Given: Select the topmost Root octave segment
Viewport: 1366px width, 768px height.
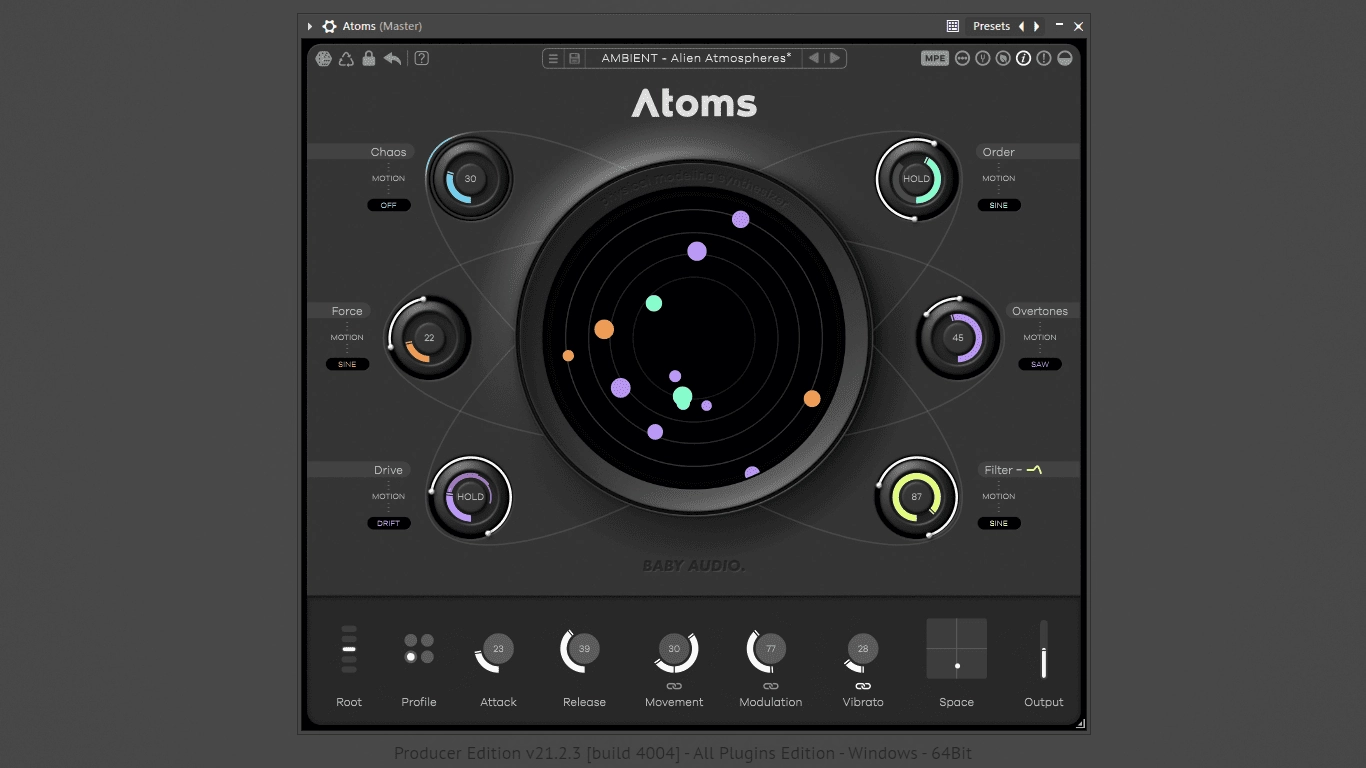Looking at the screenshot, I should pos(349,629).
